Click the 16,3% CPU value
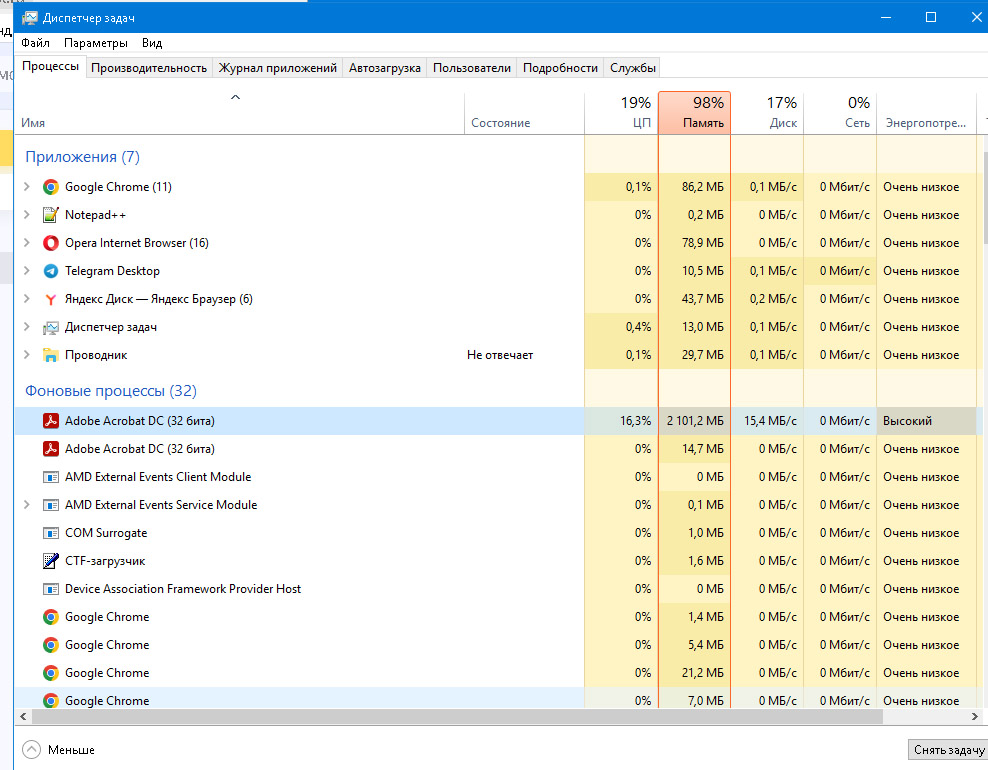 (635, 421)
